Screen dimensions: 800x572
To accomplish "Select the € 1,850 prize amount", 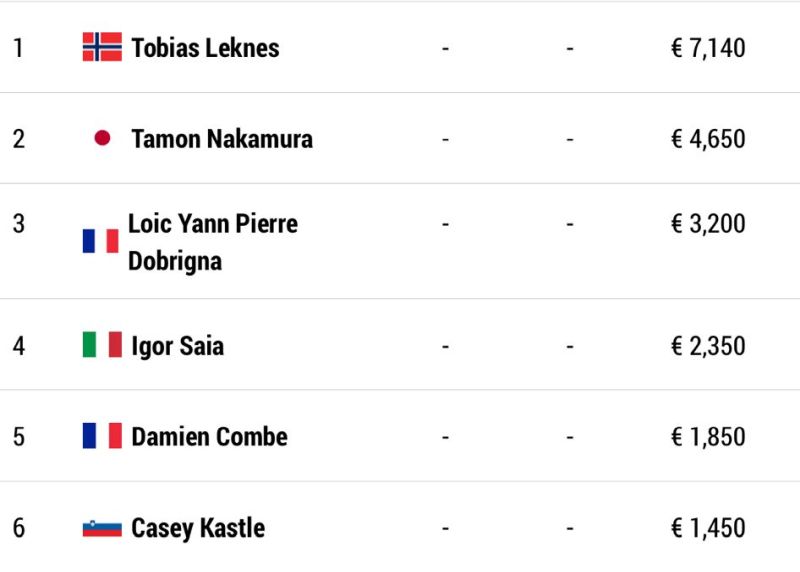I will 708,437.
